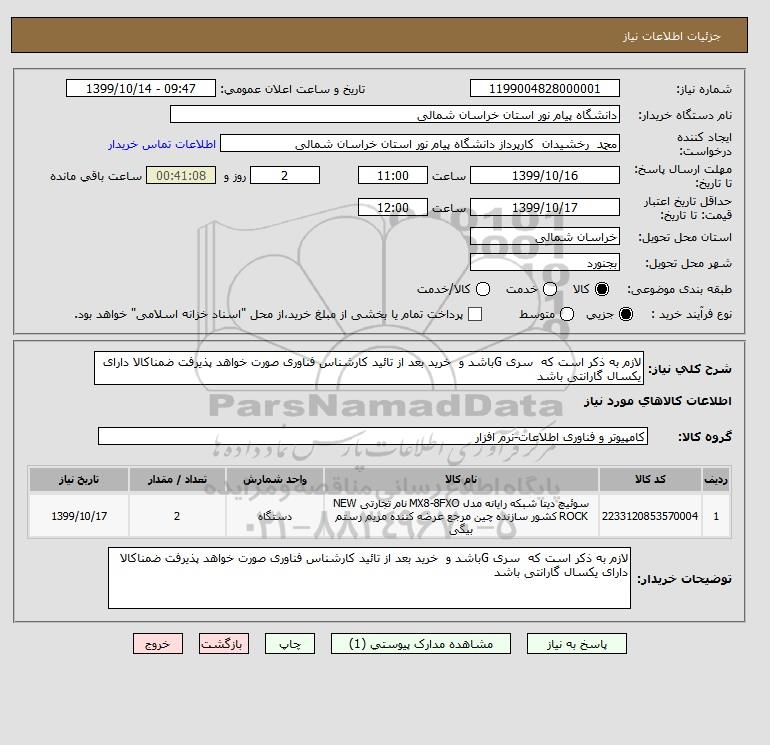The height and width of the screenshot is (745, 770).
Task: Click the label طبقه بندی موضوعی
Action: click(x=680, y=289)
